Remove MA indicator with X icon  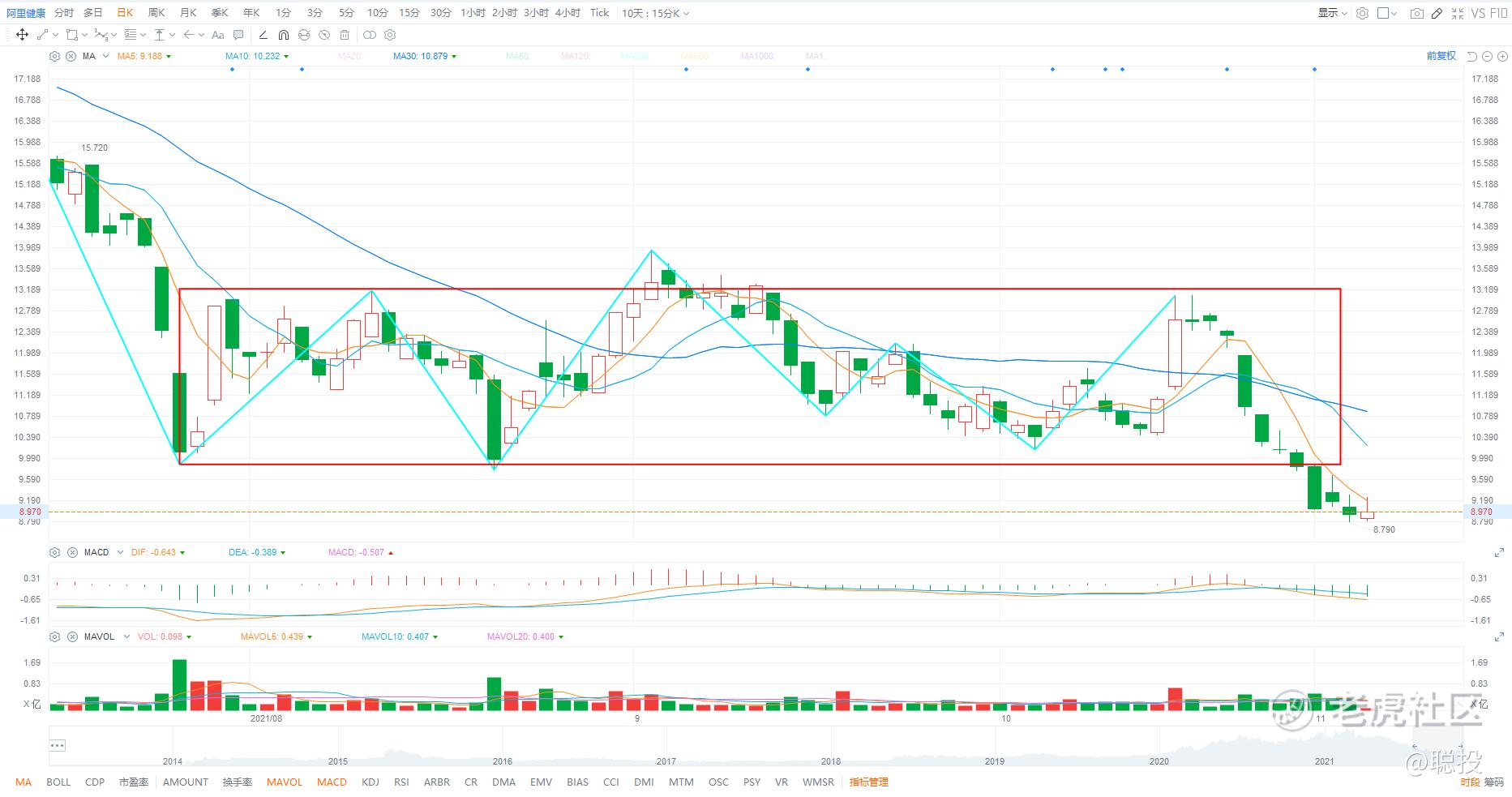[x=71, y=56]
